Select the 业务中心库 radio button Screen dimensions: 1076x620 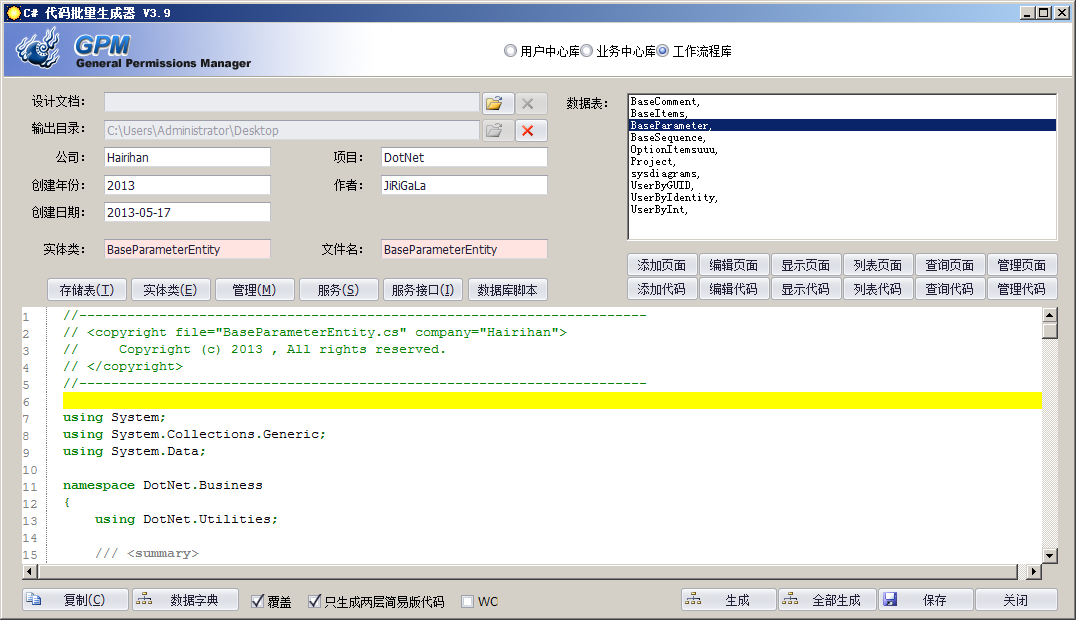pos(586,51)
